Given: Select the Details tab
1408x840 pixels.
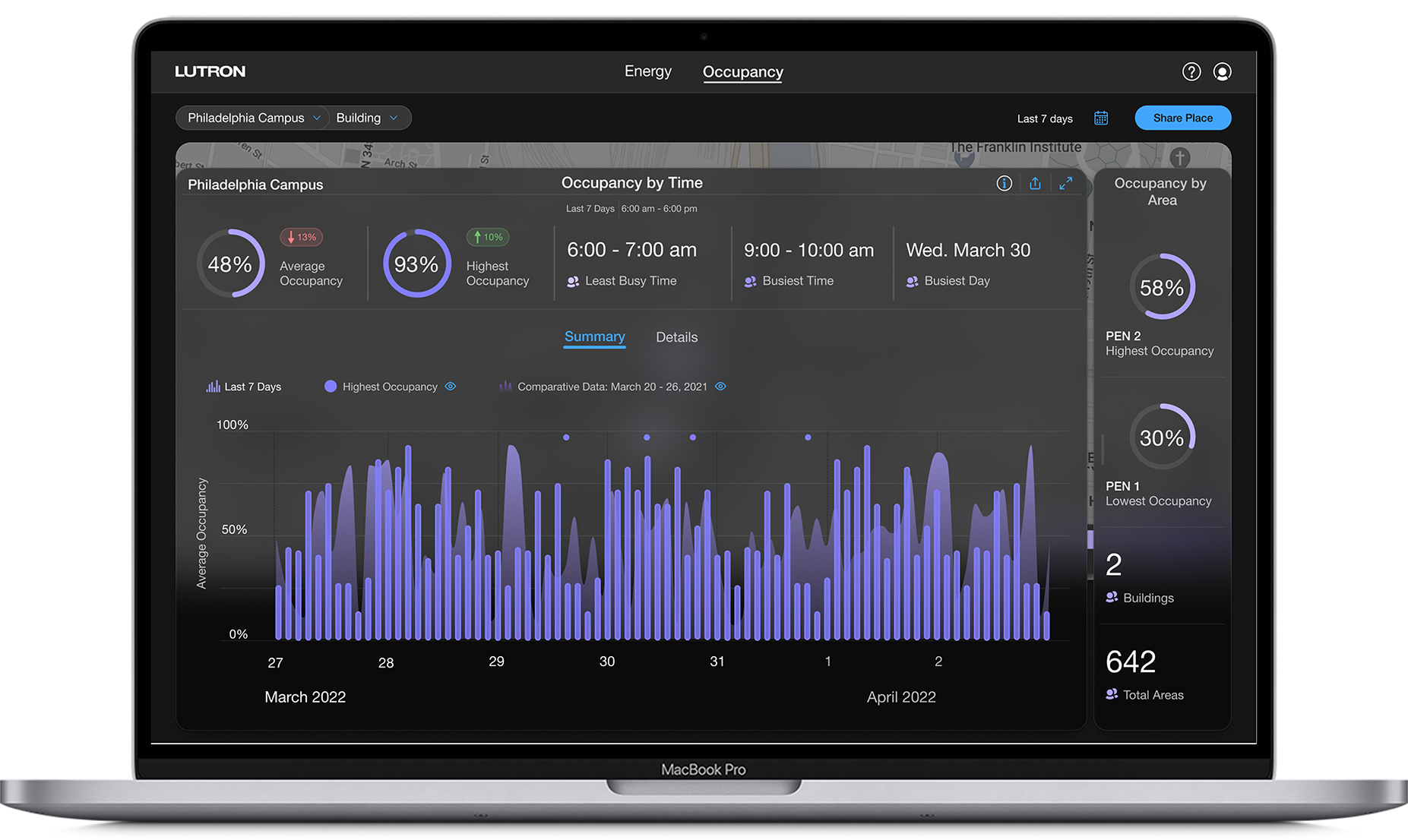Looking at the screenshot, I should click(x=676, y=337).
